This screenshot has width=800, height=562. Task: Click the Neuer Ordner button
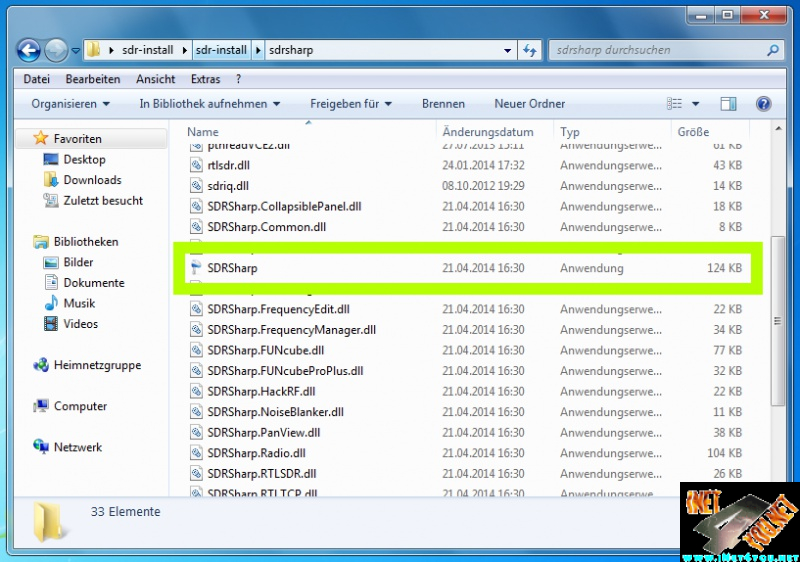point(529,104)
